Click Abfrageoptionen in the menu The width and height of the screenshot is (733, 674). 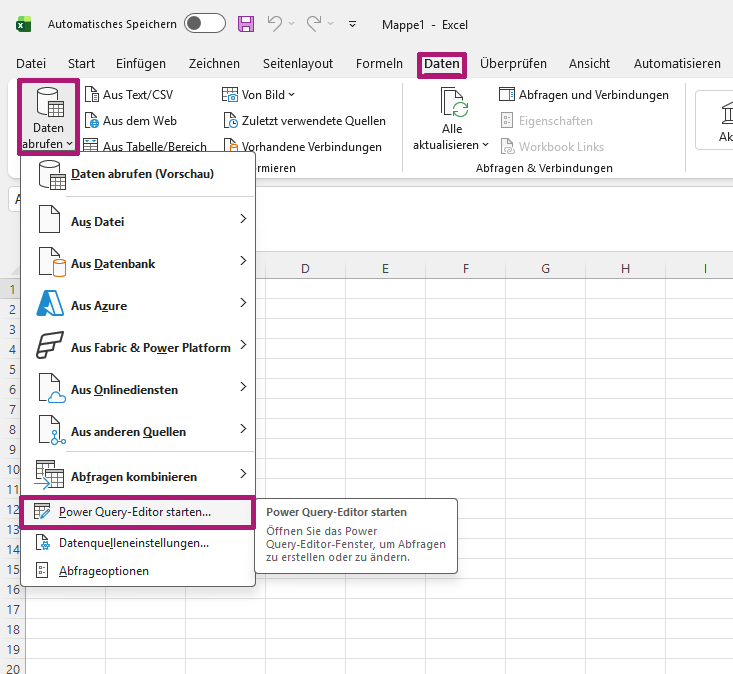[104, 571]
